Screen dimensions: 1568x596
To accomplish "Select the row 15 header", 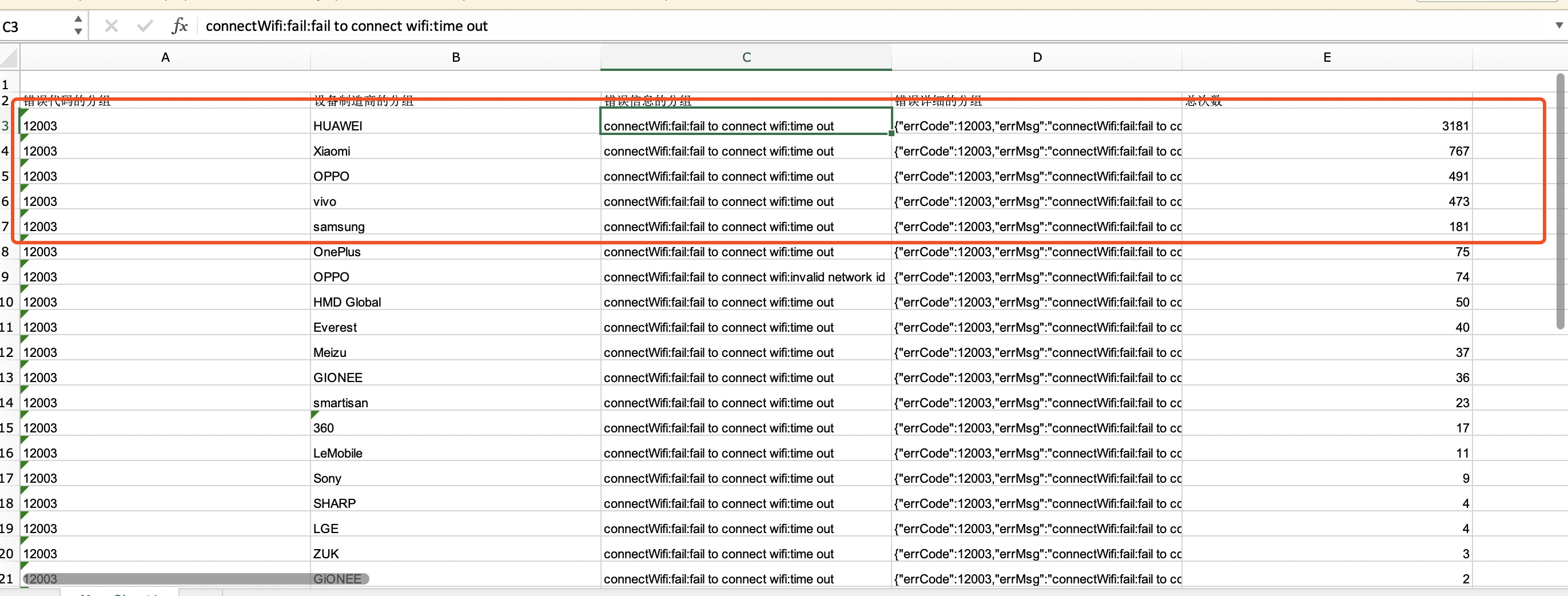I will coord(7,427).
